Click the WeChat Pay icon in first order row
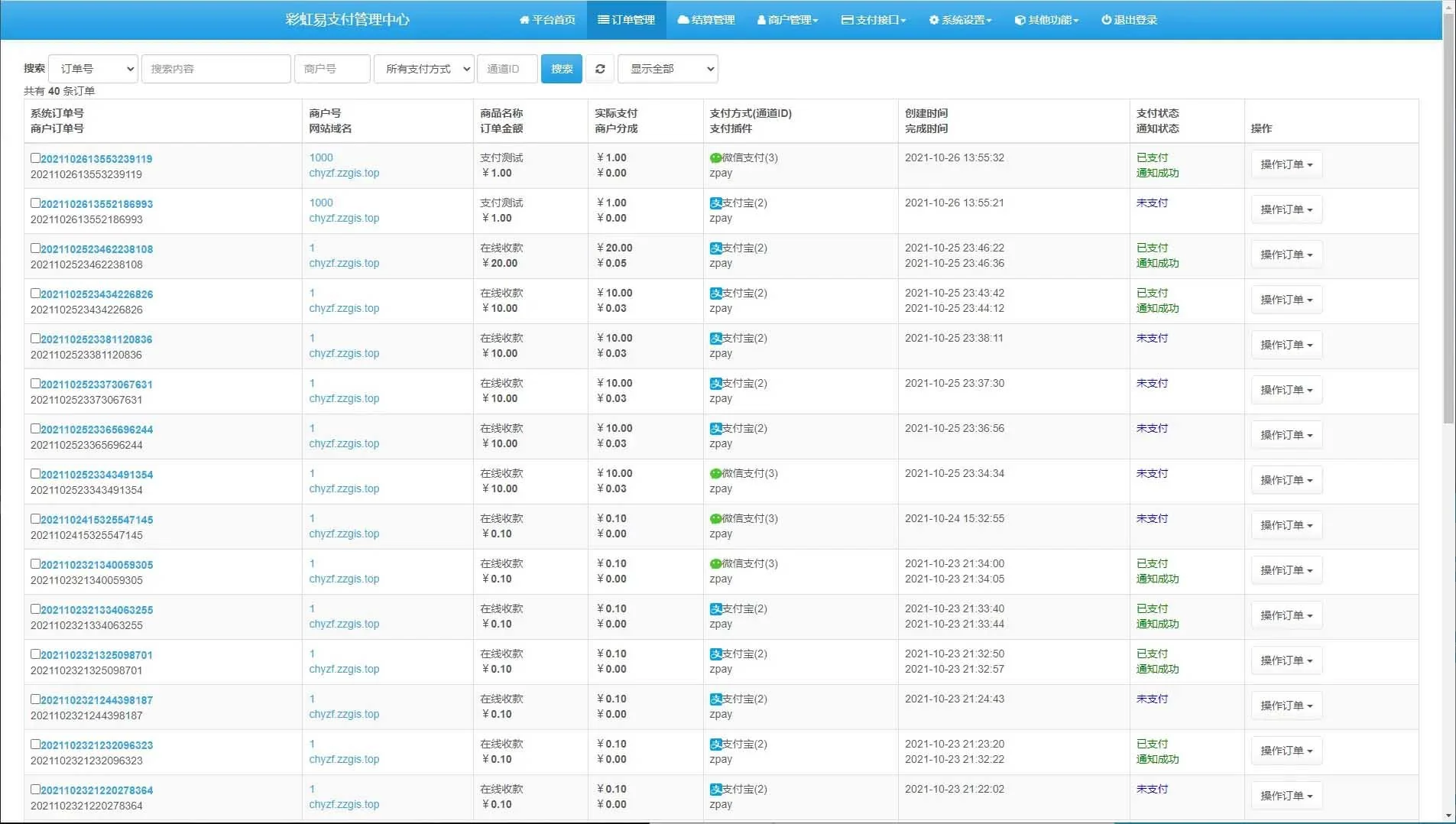This screenshot has width=1456, height=824. coord(715,158)
